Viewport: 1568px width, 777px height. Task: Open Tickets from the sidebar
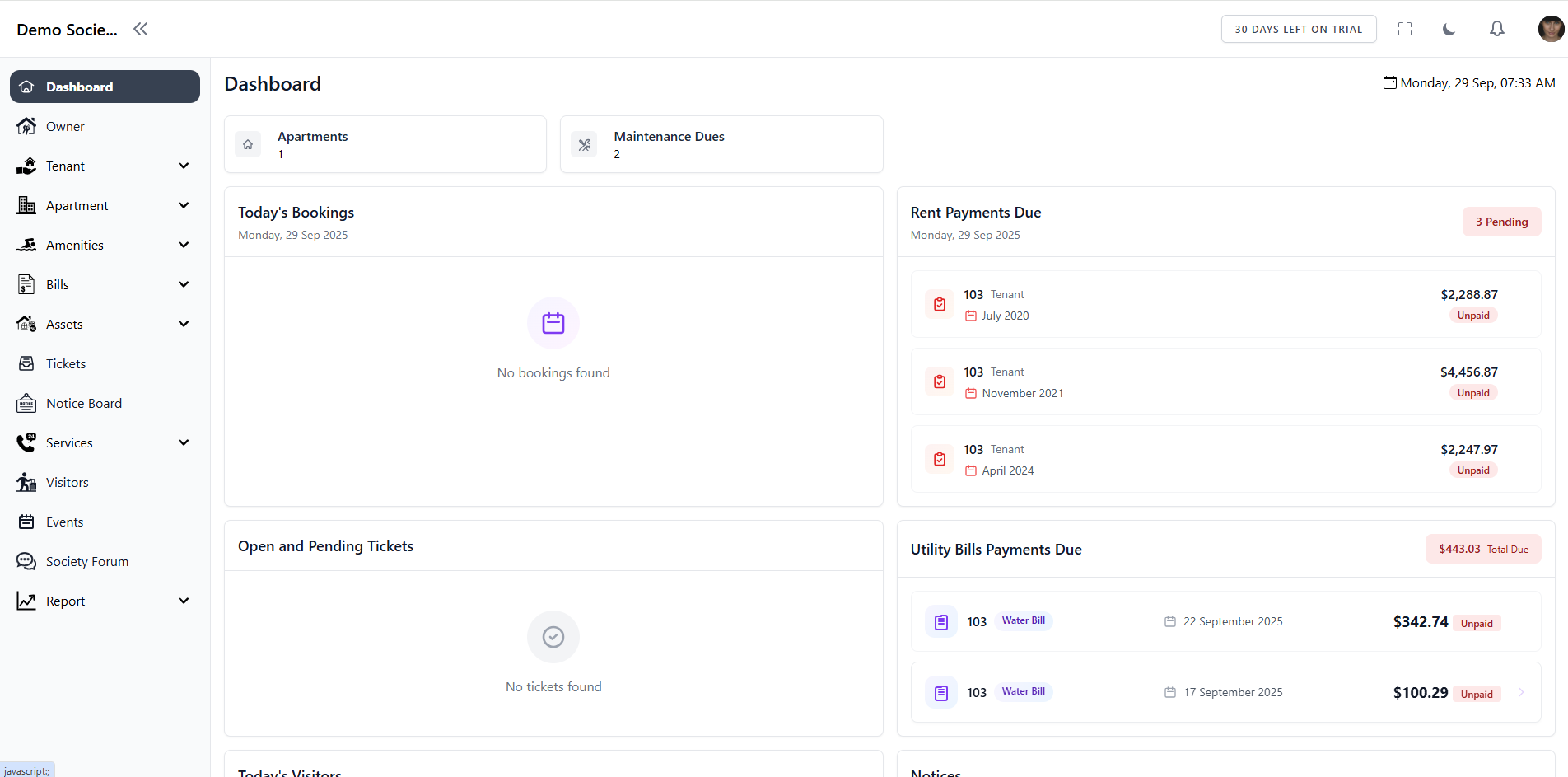(x=66, y=363)
